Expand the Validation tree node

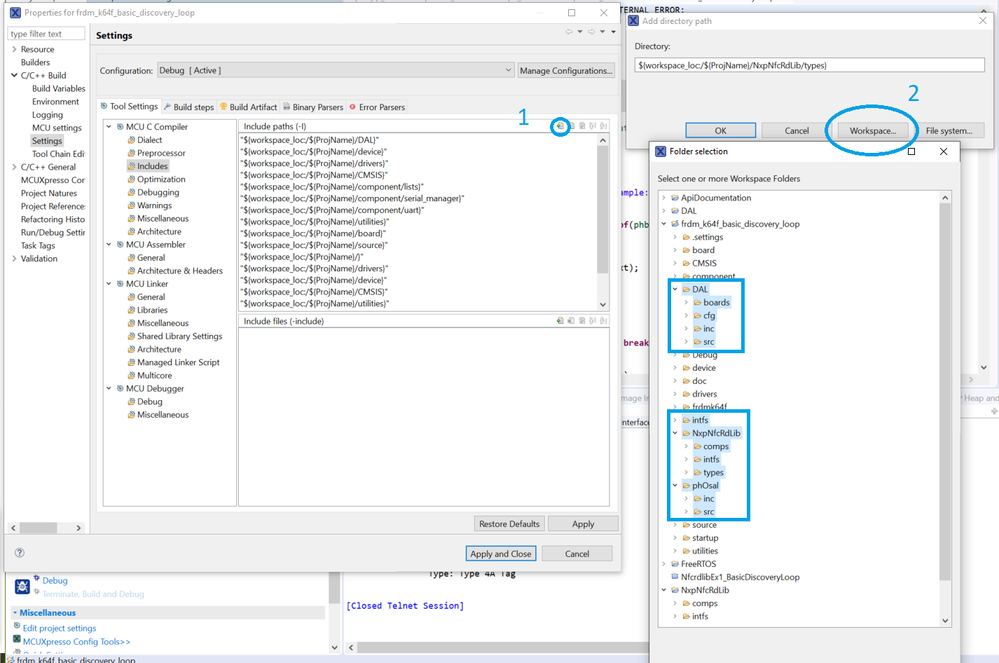point(14,259)
